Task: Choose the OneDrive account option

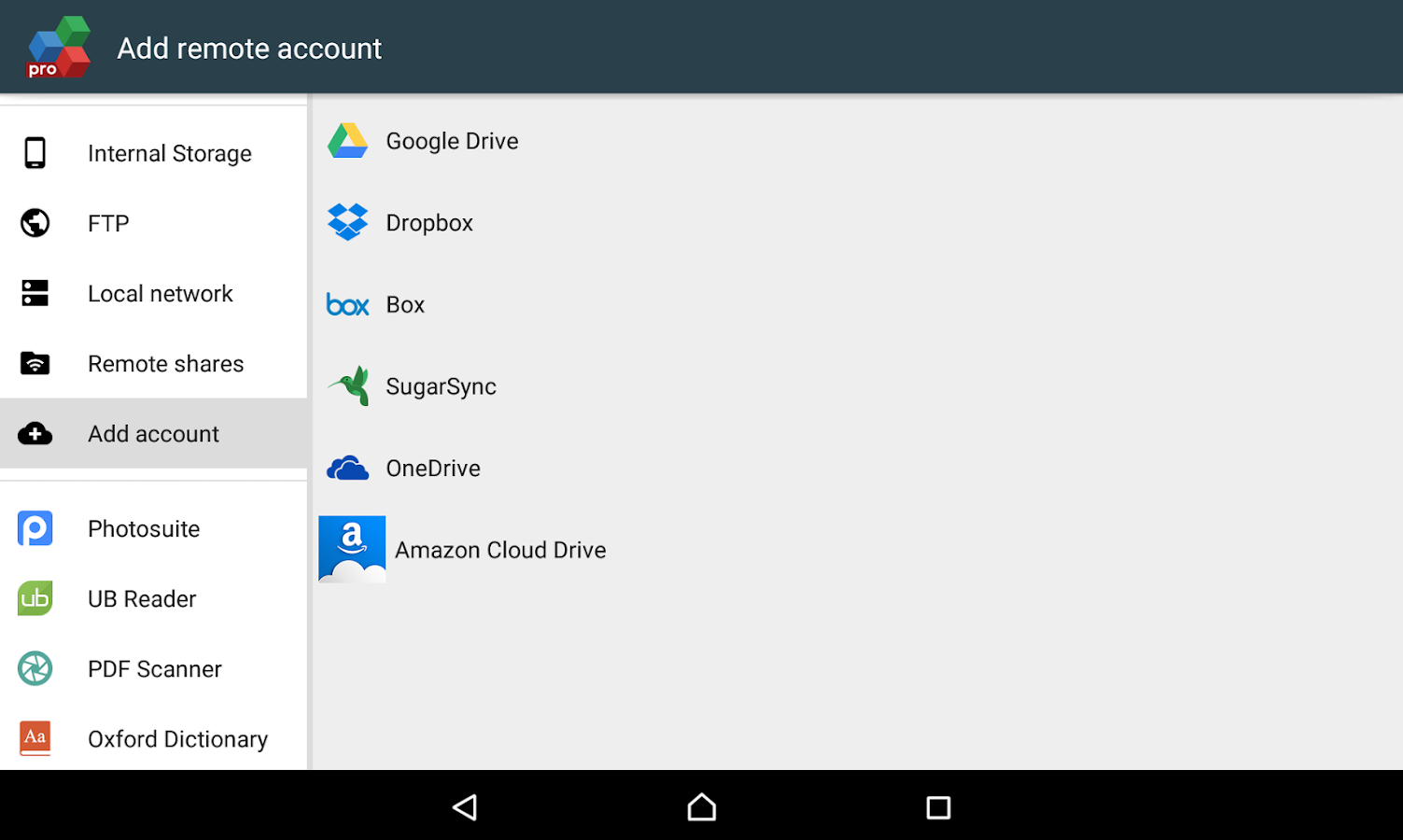Action: tap(857, 468)
